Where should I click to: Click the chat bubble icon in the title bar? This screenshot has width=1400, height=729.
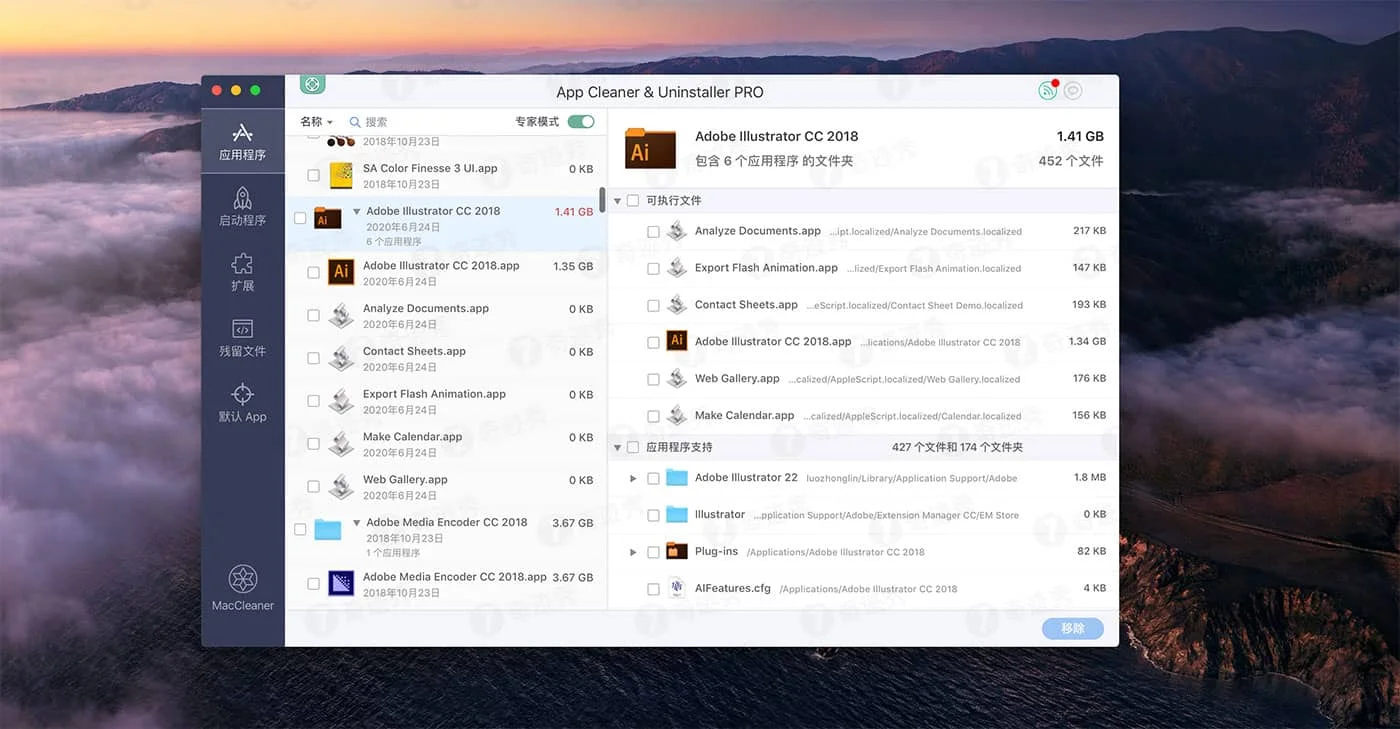tap(1072, 90)
